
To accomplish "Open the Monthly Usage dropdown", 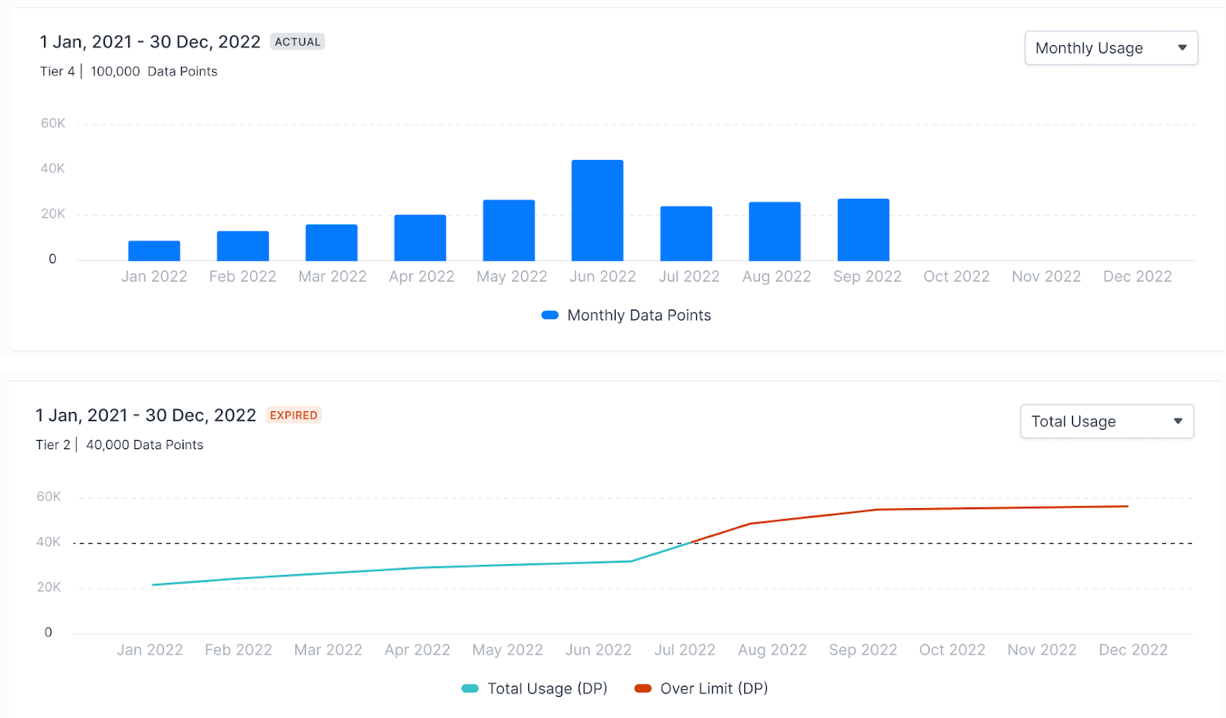I will coord(1110,47).
